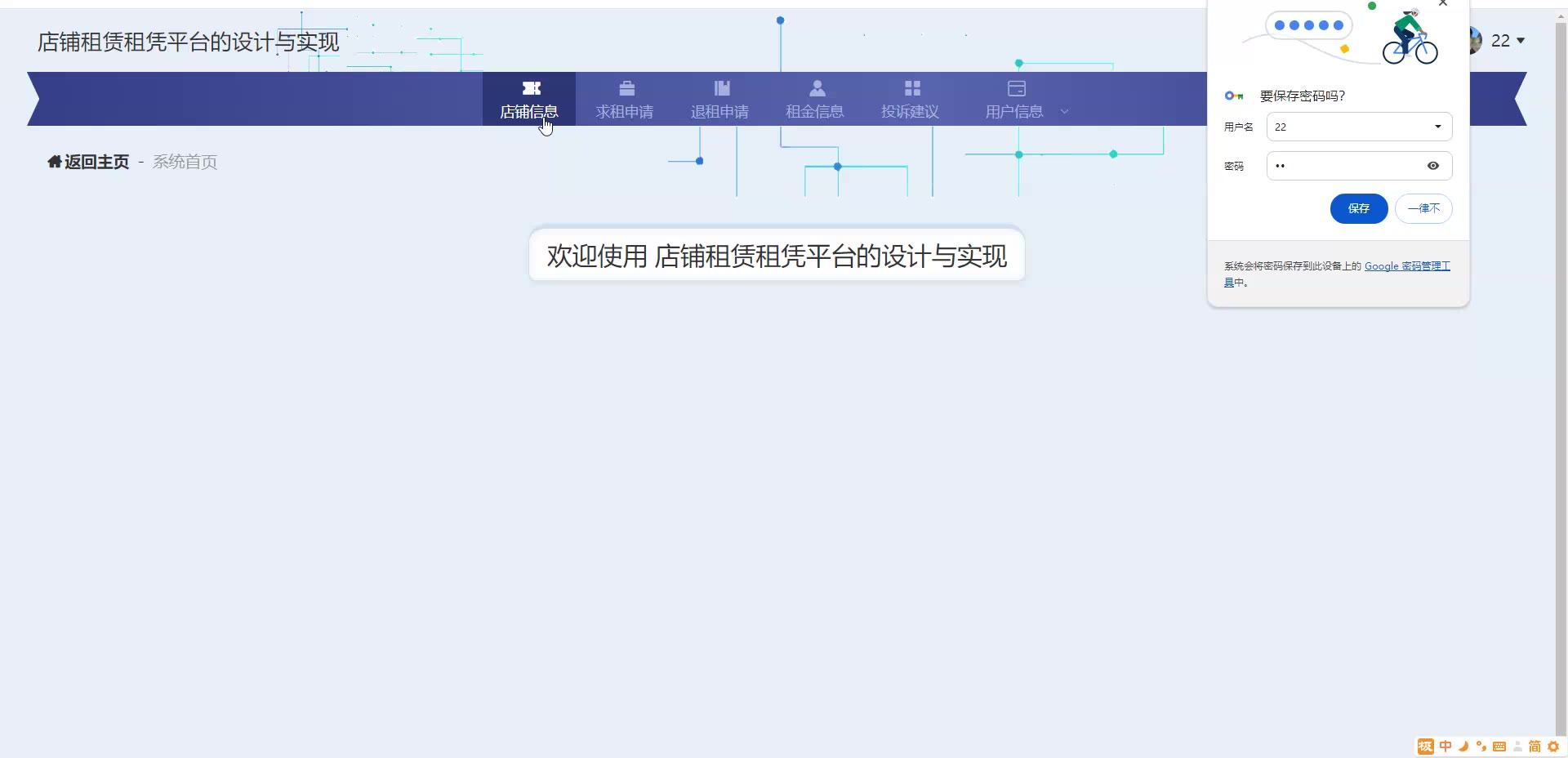The width and height of the screenshot is (1568, 758).
Task: Open the 店铺信息 shop info menu
Action: (x=529, y=99)
